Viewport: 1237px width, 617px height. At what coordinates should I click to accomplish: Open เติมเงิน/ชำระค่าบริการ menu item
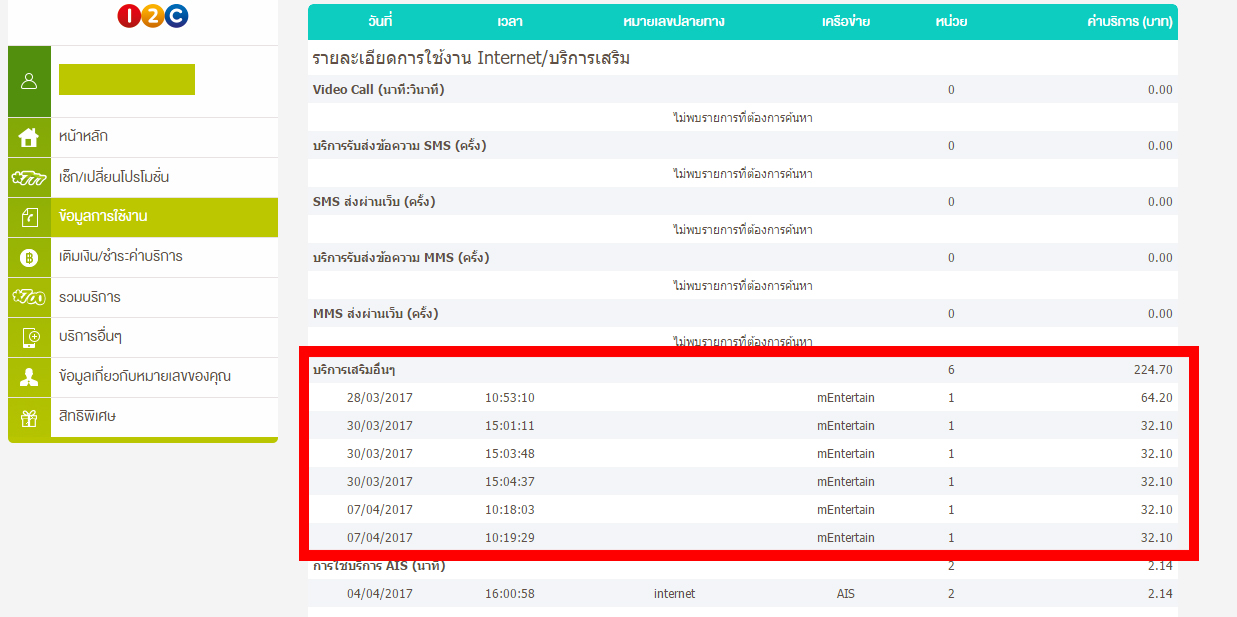[x=143, y=257]
